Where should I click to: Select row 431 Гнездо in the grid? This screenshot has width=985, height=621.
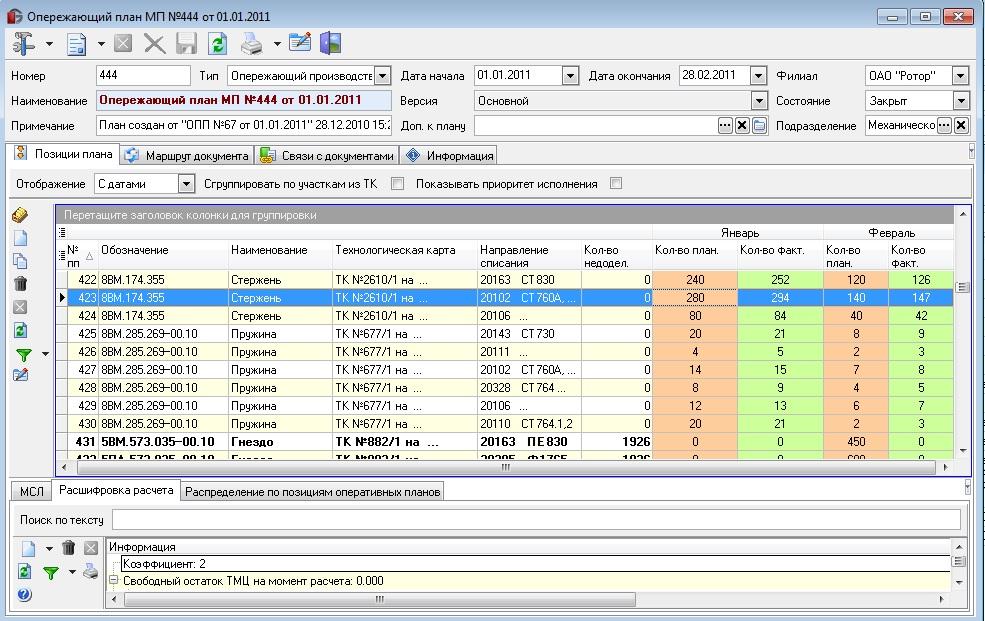click(x=504, y=441)
